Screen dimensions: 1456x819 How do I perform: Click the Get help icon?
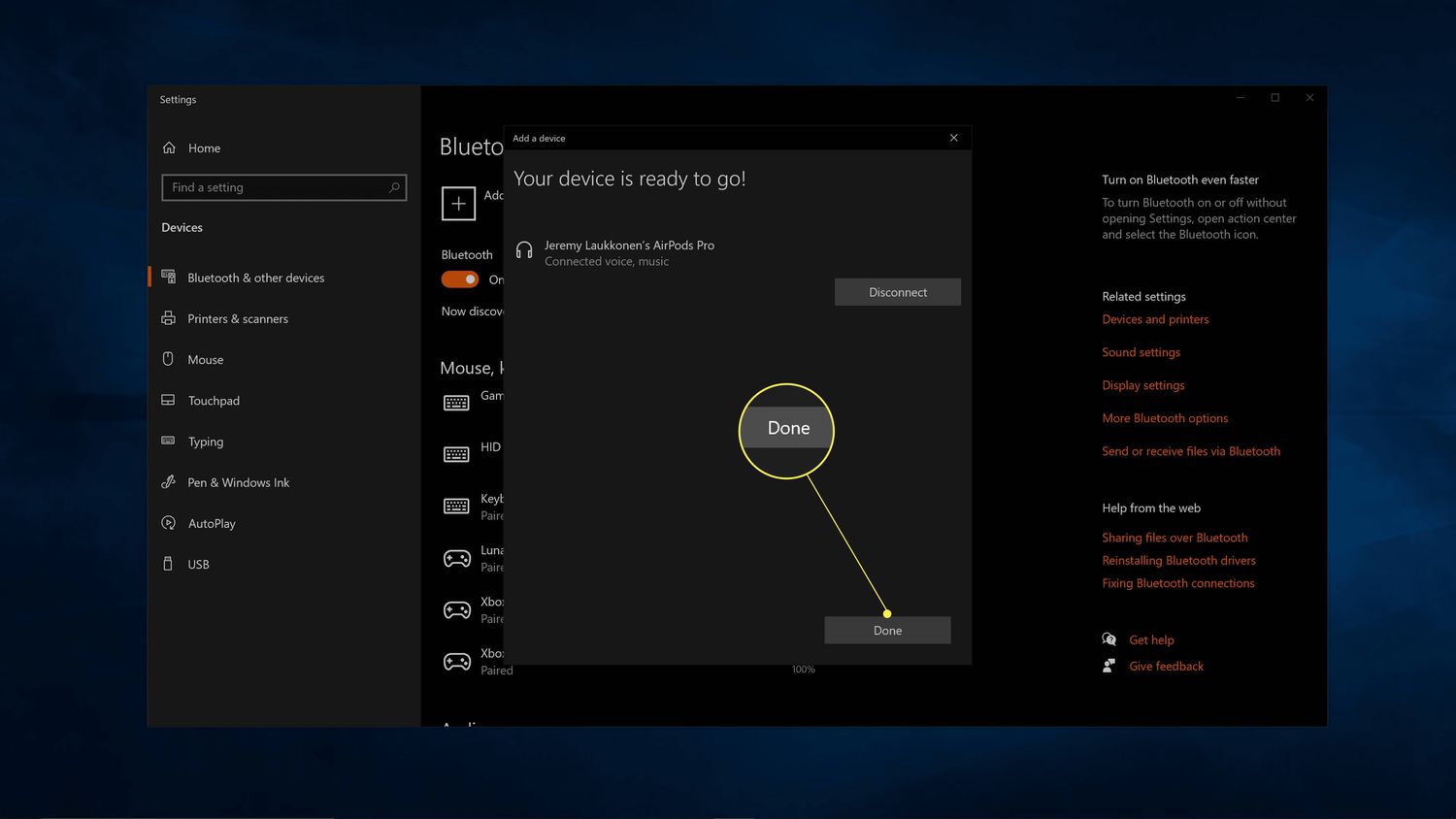tap(1109, 639)
